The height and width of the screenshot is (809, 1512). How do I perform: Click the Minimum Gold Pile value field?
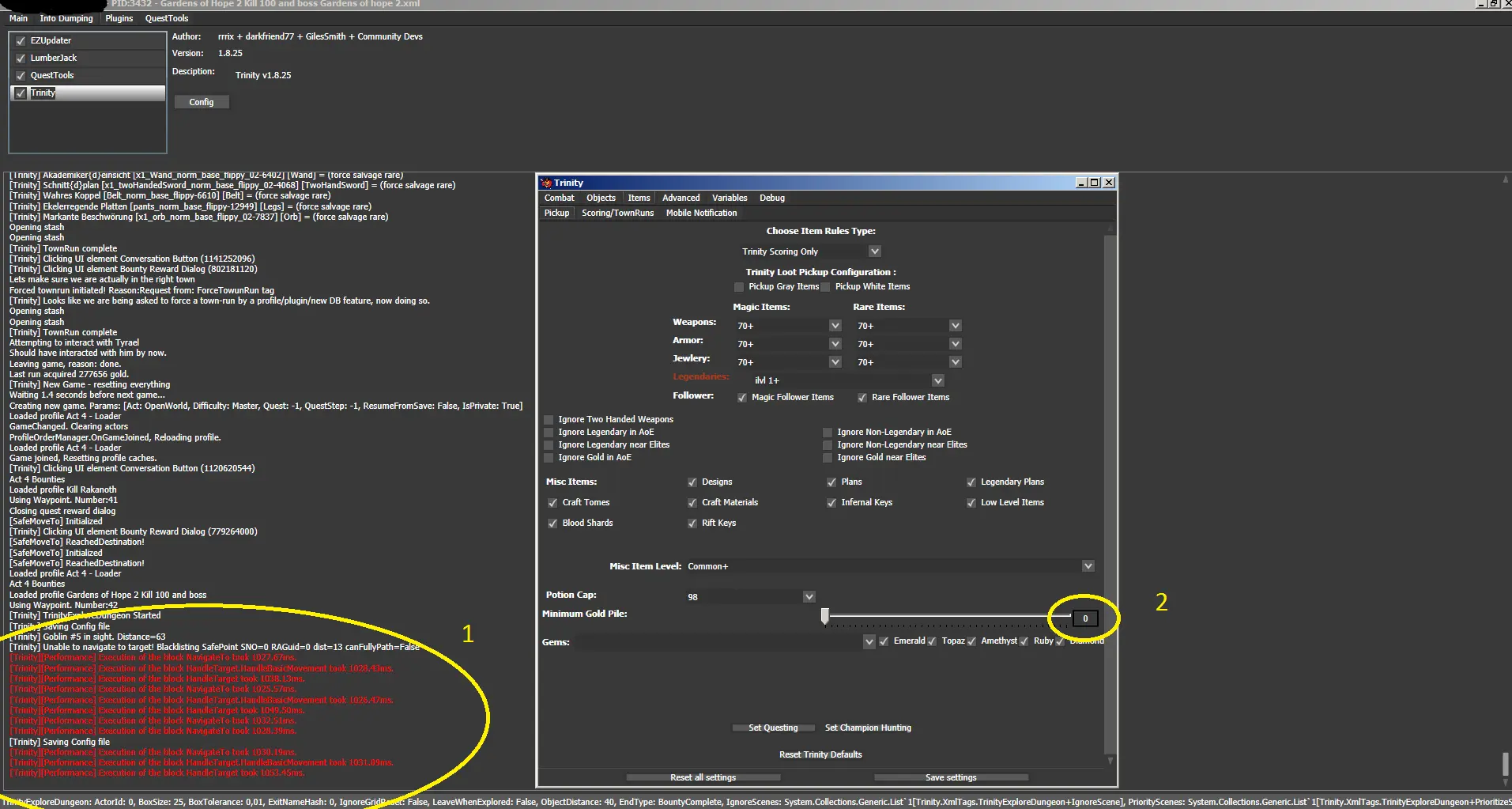(x=1085, y=618)
